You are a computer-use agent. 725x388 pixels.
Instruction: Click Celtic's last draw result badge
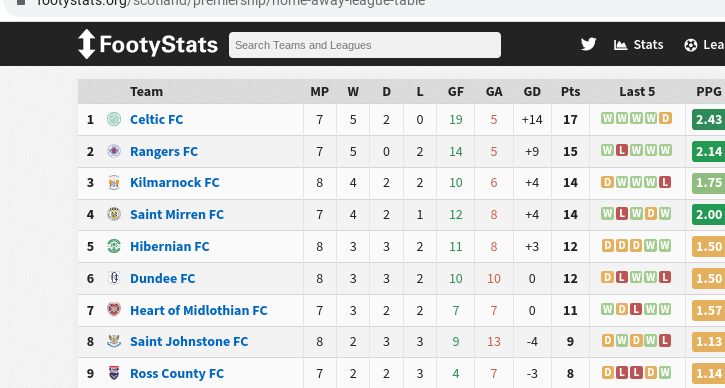tap(665, 118)
